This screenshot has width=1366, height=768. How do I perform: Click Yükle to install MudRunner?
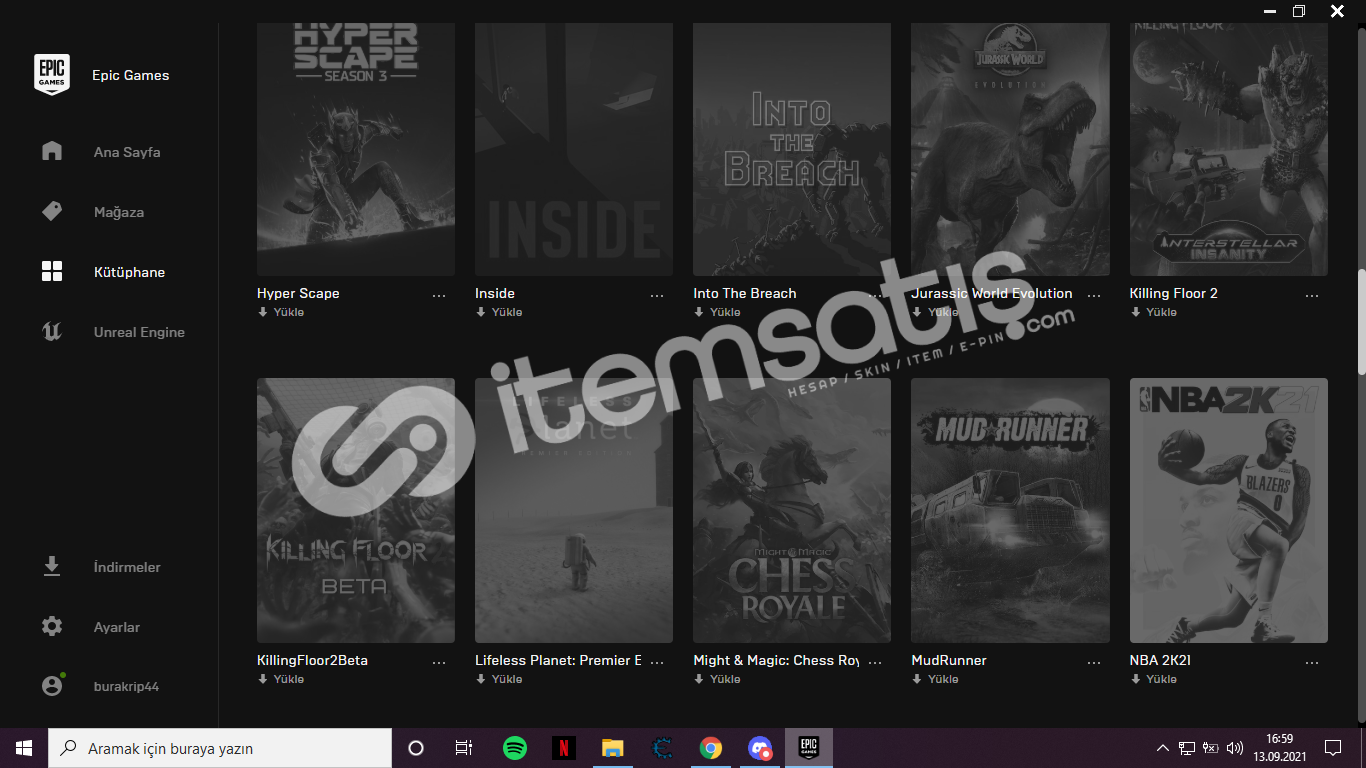[x=936, y=679]
